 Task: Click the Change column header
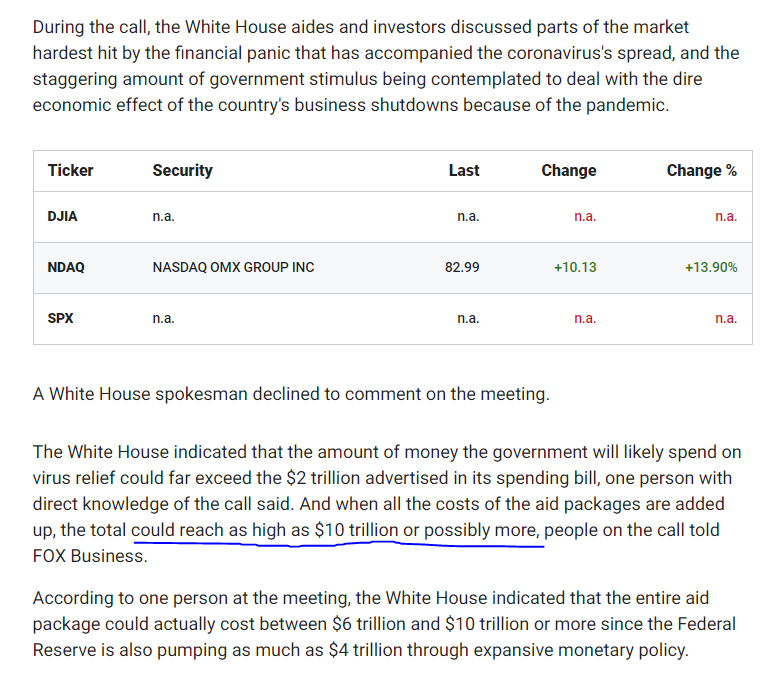[568, 170]
